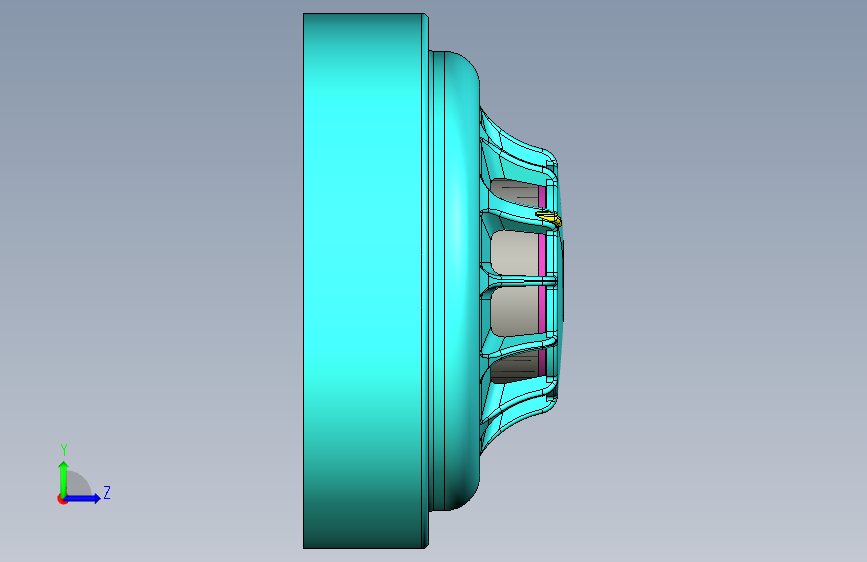Click the "Y" axis label

tap(64, 450)
